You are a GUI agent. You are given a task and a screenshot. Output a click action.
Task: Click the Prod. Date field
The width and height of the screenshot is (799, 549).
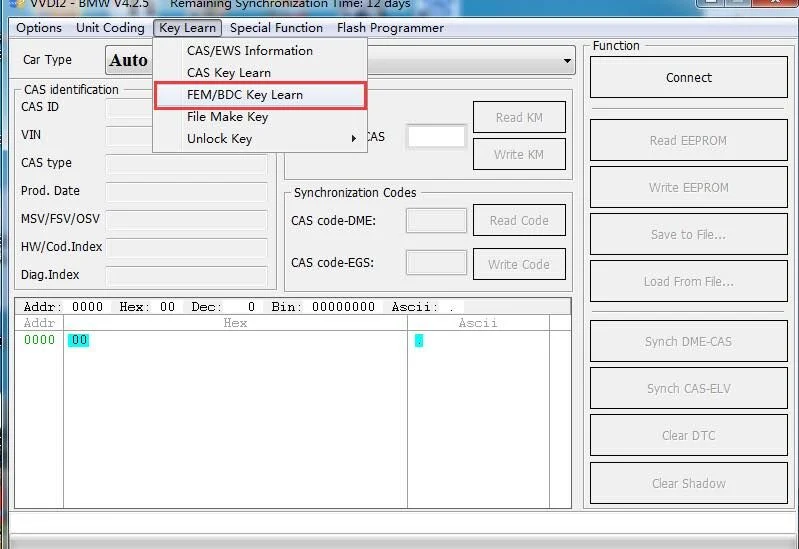pos(187,191)
